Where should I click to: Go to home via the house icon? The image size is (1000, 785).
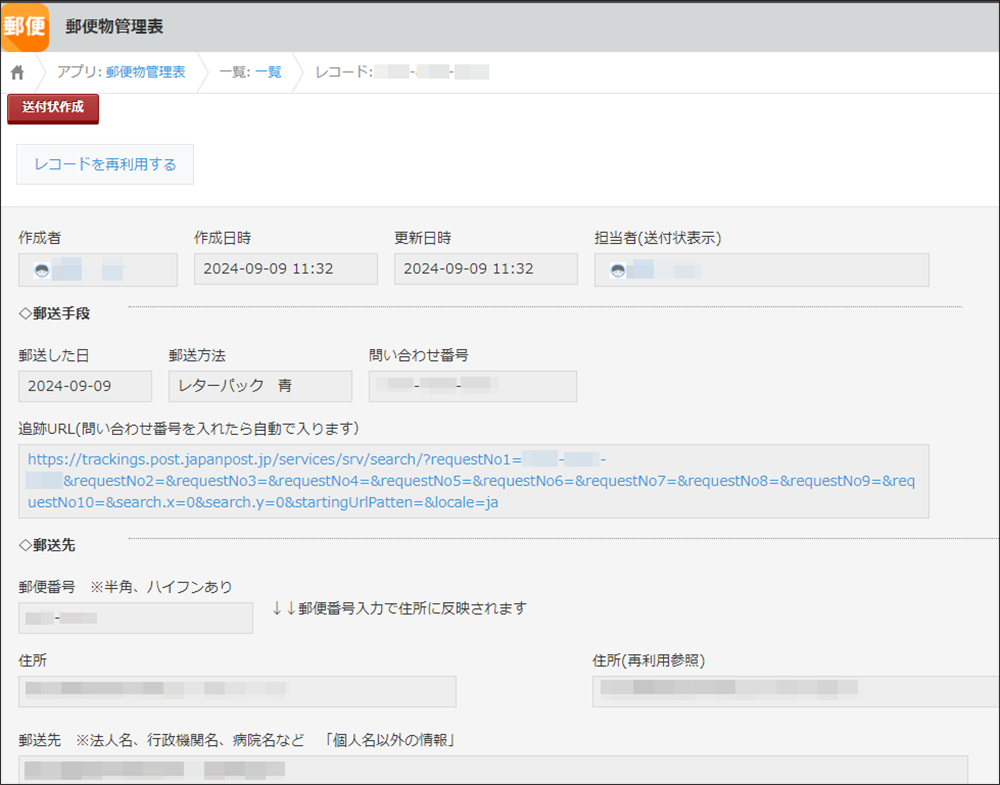pyautogui.click(x=17, y=73)
